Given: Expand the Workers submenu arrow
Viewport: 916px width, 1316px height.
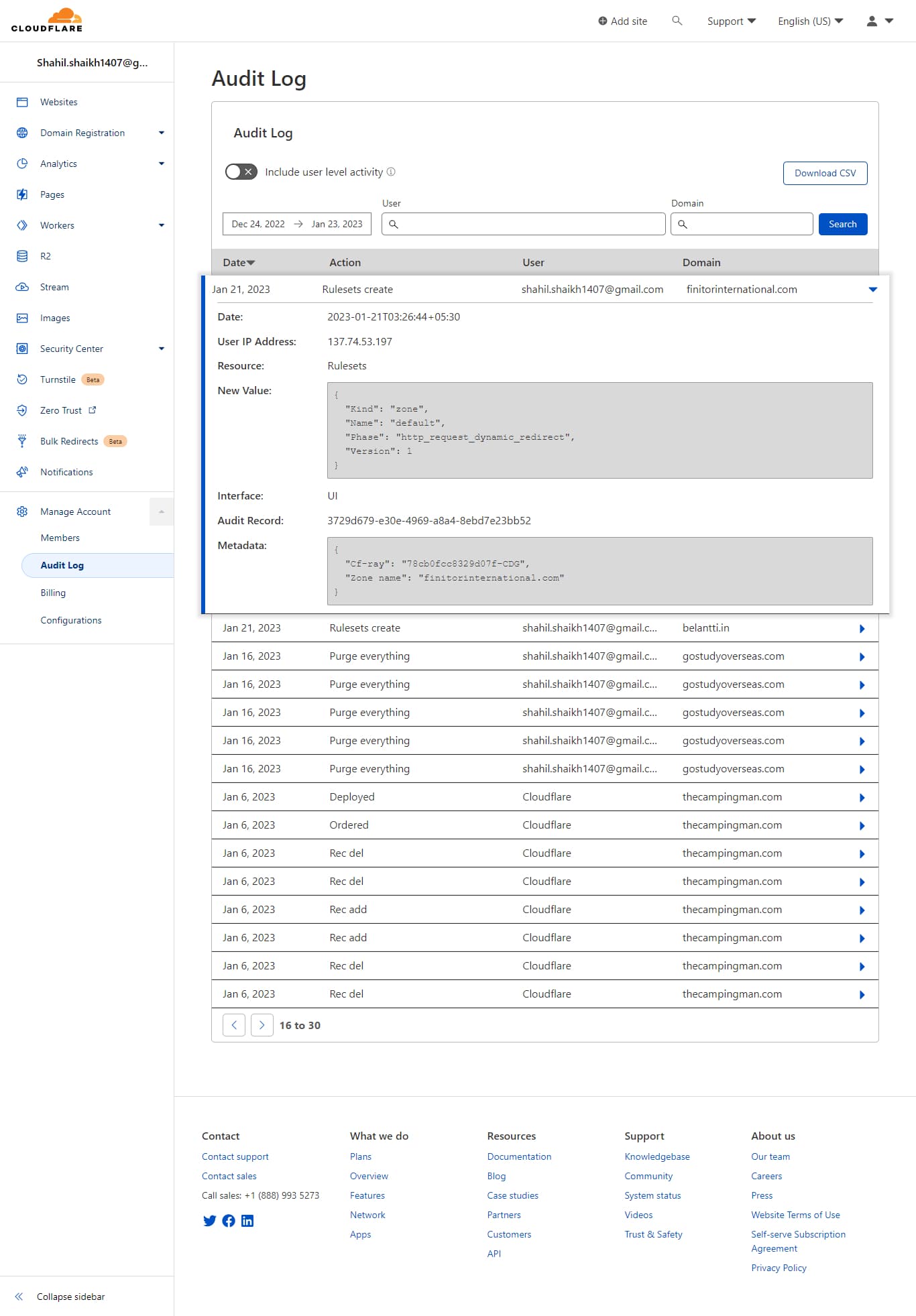Looking at the screenshot, I should (x=162, y=225).
